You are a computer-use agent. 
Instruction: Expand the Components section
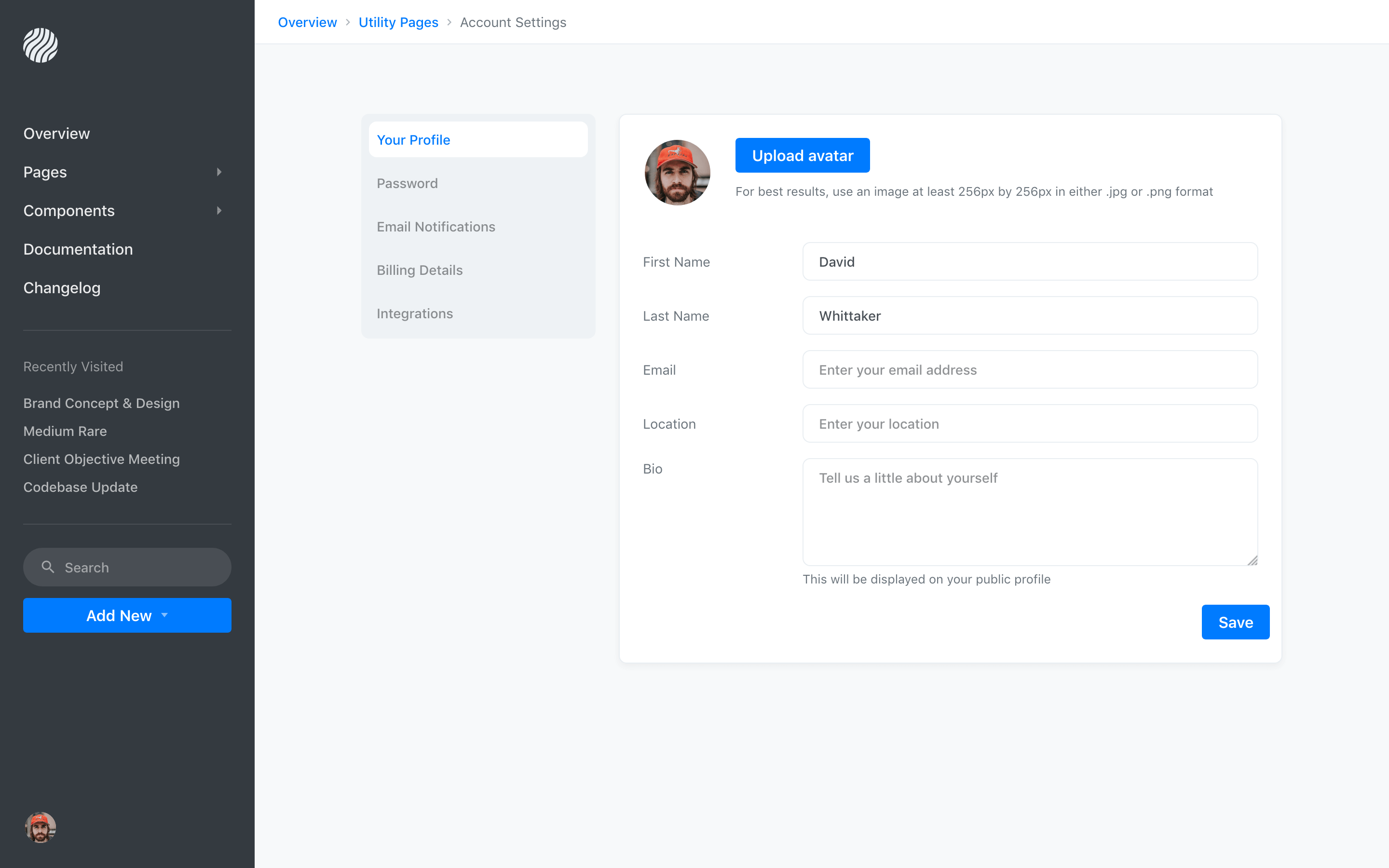tap(219, 211)
